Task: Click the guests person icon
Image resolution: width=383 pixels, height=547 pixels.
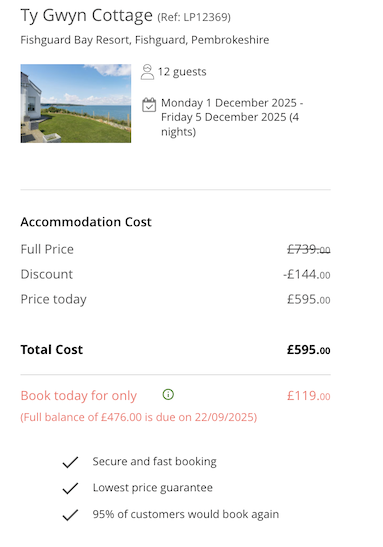Action: (x=147, y=72)
